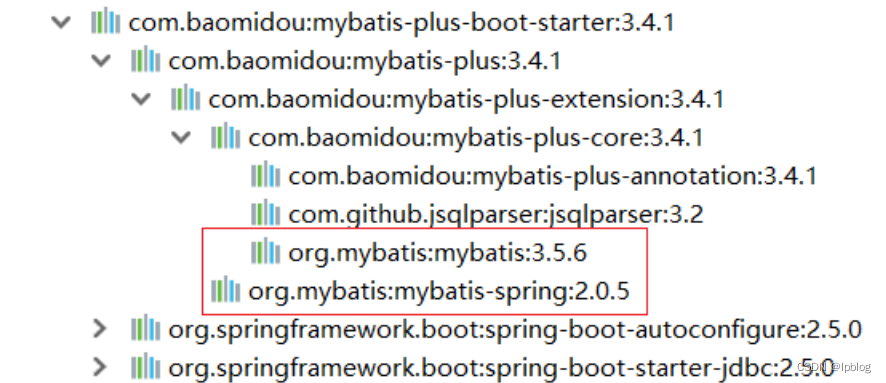Select com.baomidou:mybatis-plus-core:3.4.1 row text
886x383 pixels.
click(x=476, y=138)
